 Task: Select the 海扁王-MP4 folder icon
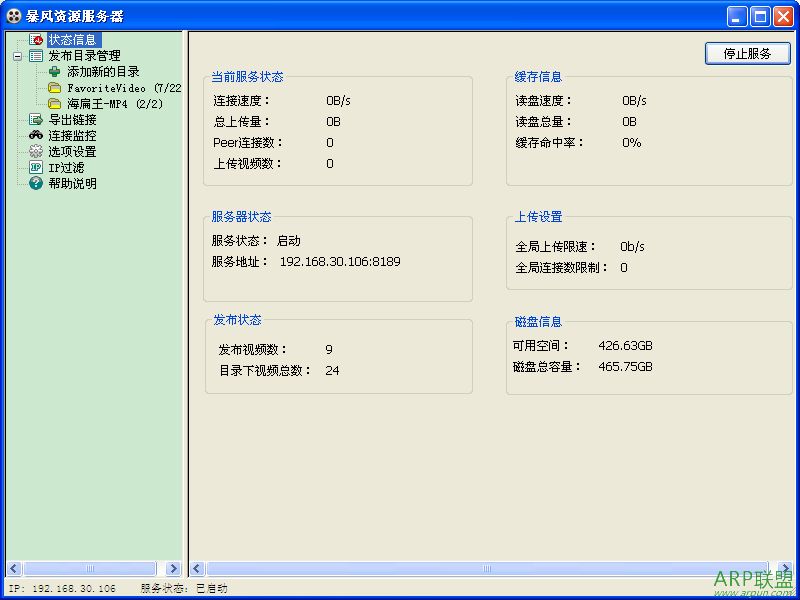[x=55, y=104]
